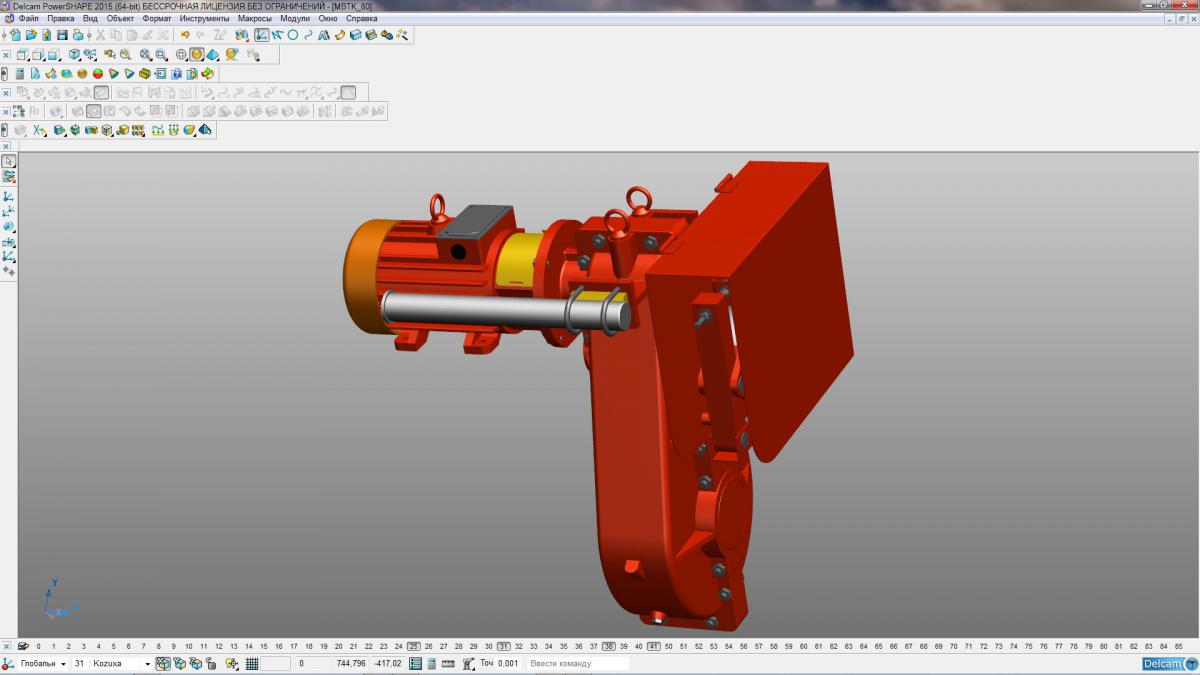Screen dimensions: 1200x675
Task: Toggle level 10 visibility
Action: coord(189,646)
